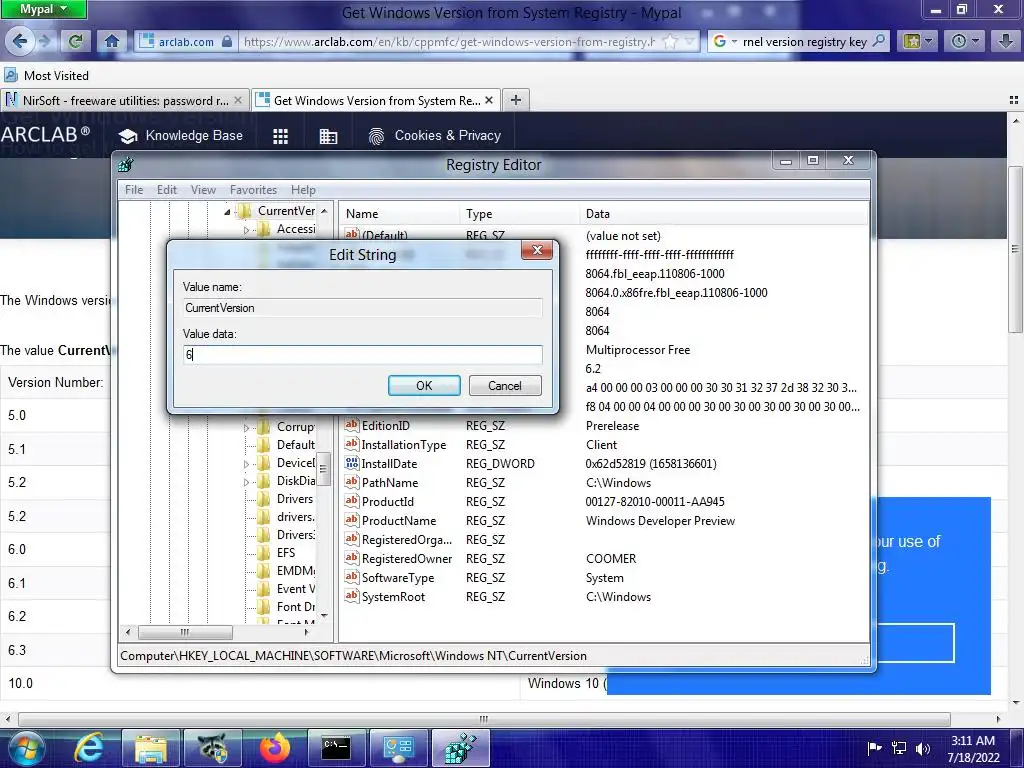The width and height of the screenshot is (1024, 768).
Task: Collapse the CurrentVersion tree node
Action: [x=227, y=212]
